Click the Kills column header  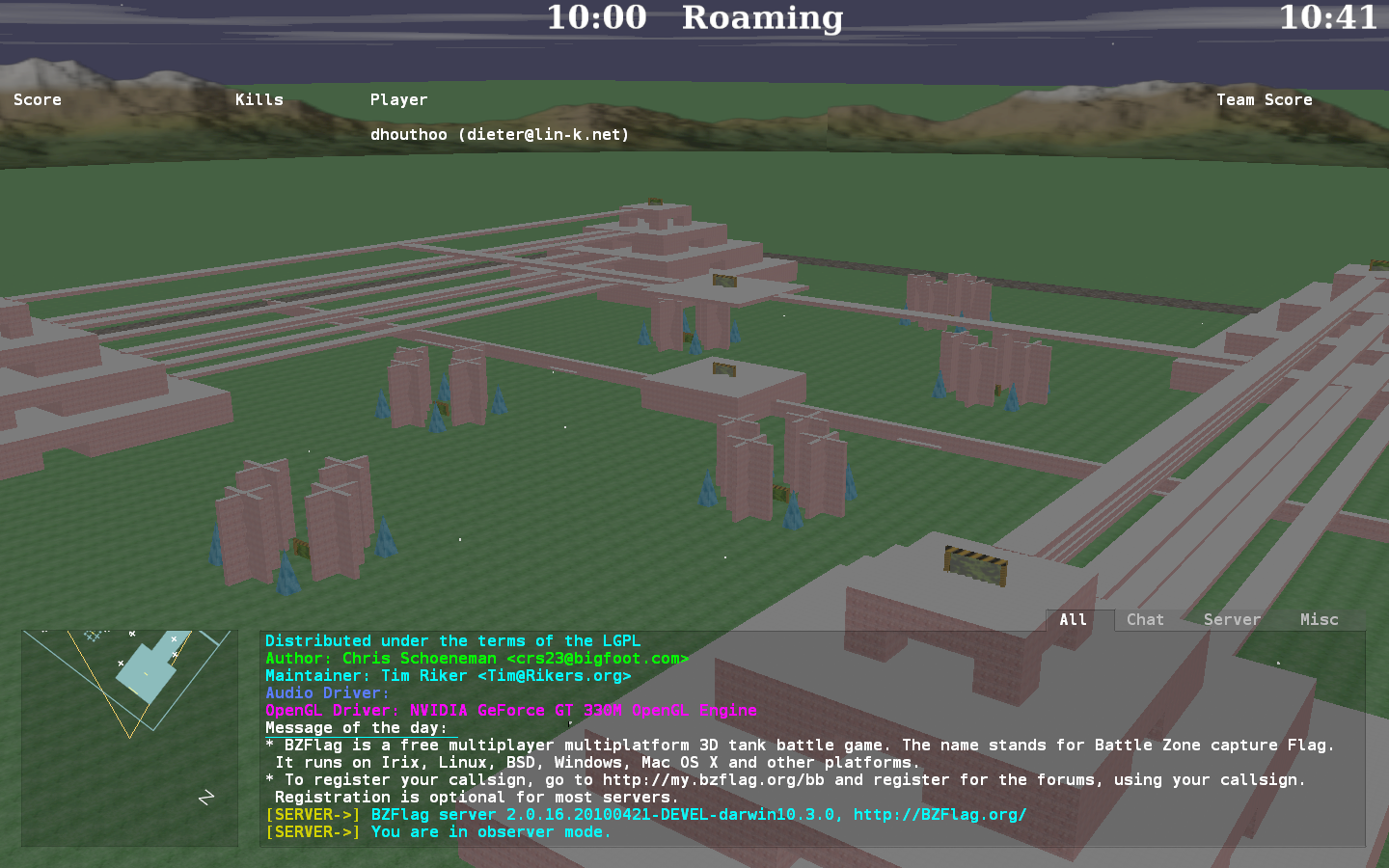(259, 99)
